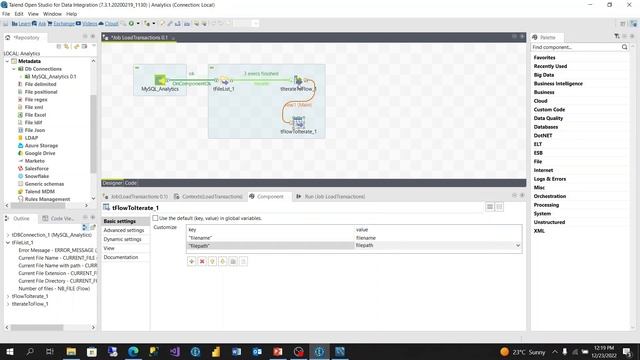Open the Run toolbar dropdown arrow
640x360 pixels.
coord(138,24)
